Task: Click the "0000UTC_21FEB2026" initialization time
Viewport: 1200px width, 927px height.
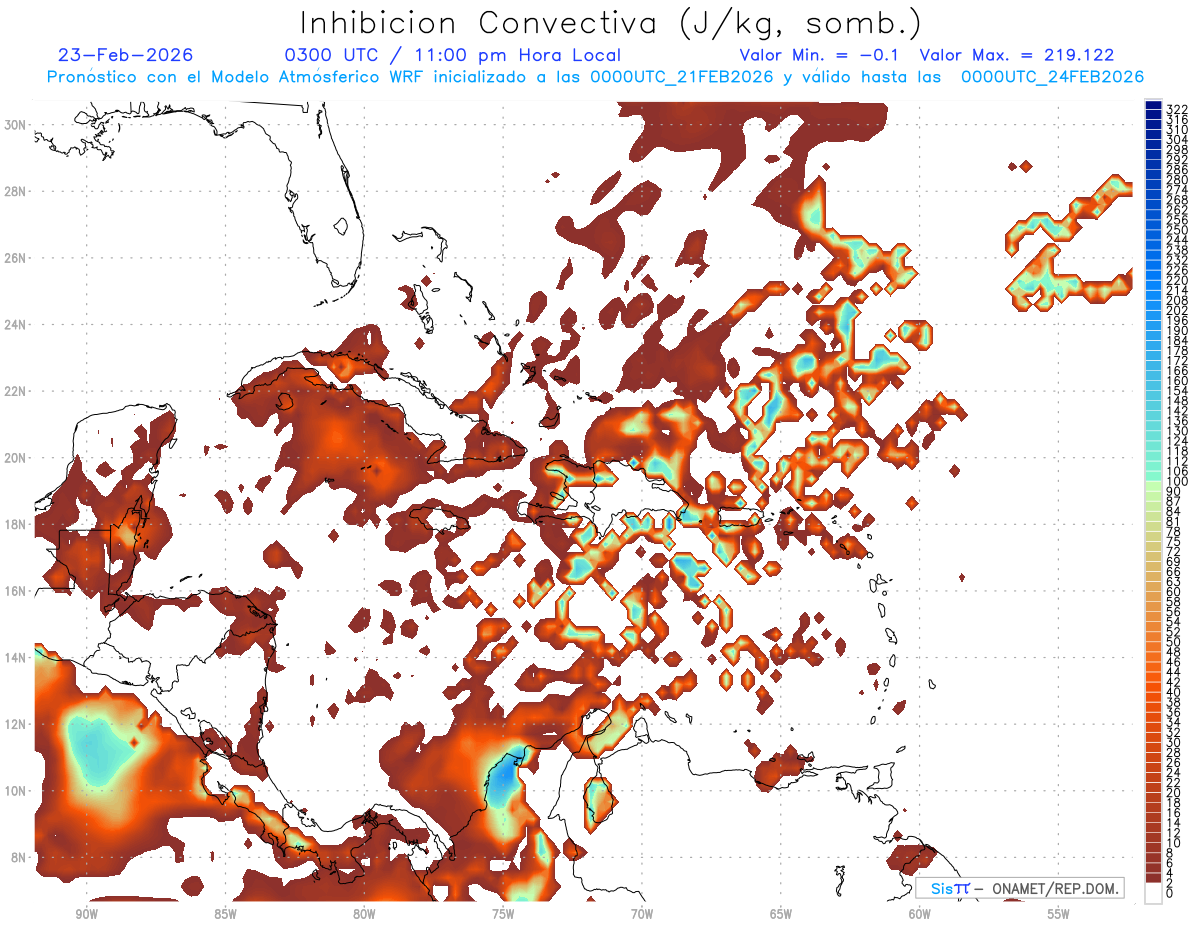Action: tap(682, 77)
